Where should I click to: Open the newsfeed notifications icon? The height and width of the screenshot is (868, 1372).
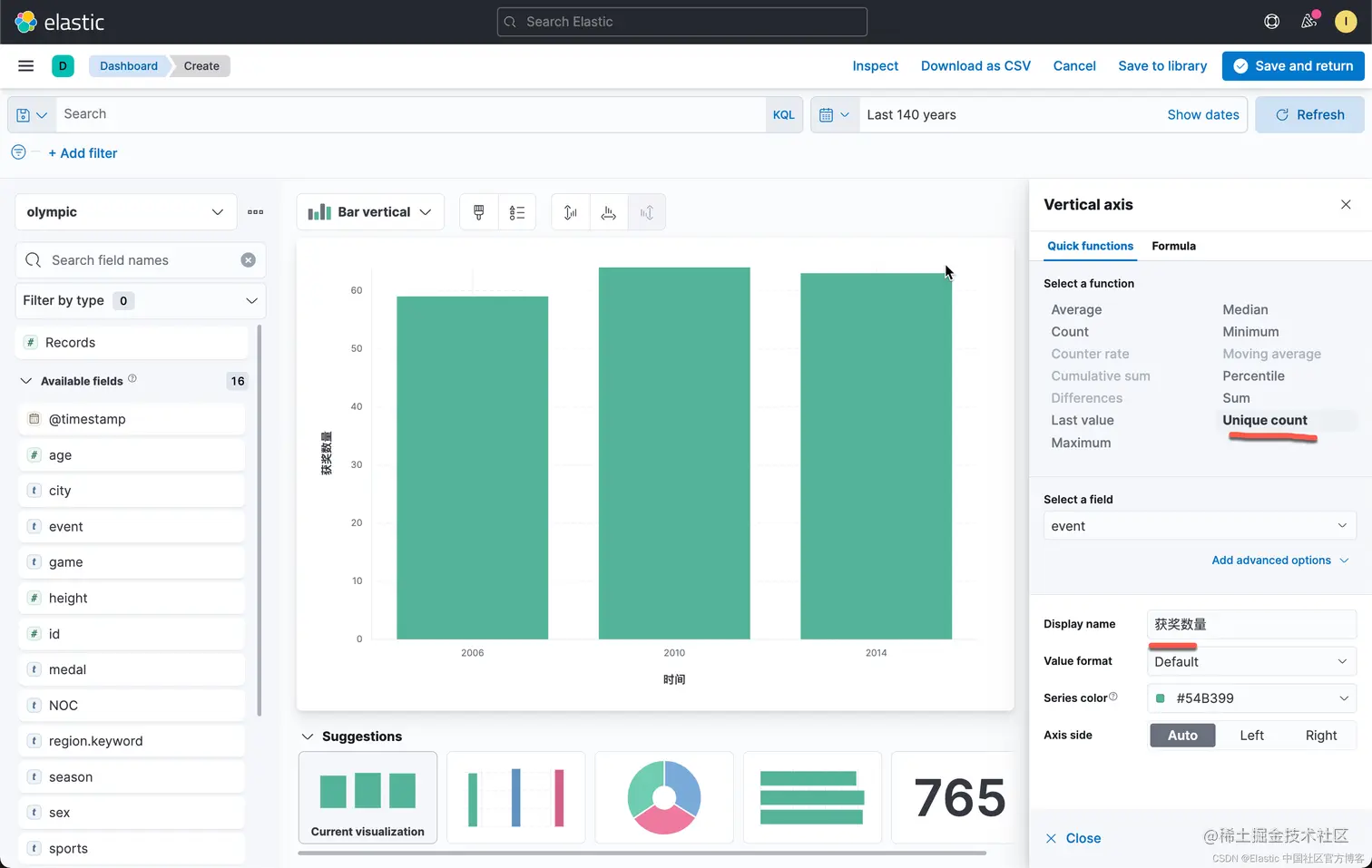1308,22
